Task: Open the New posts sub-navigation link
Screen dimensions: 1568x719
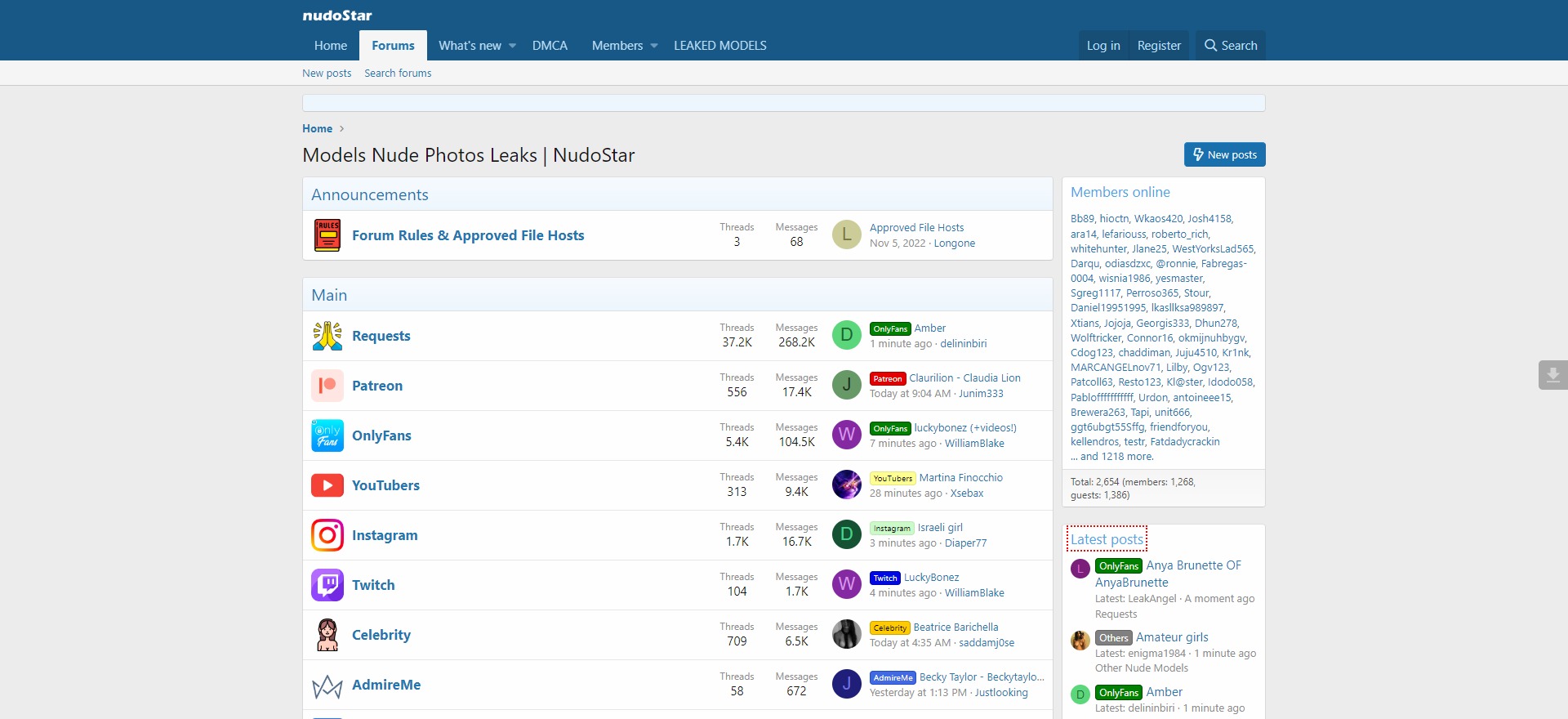Action: [x=327, y=74]
